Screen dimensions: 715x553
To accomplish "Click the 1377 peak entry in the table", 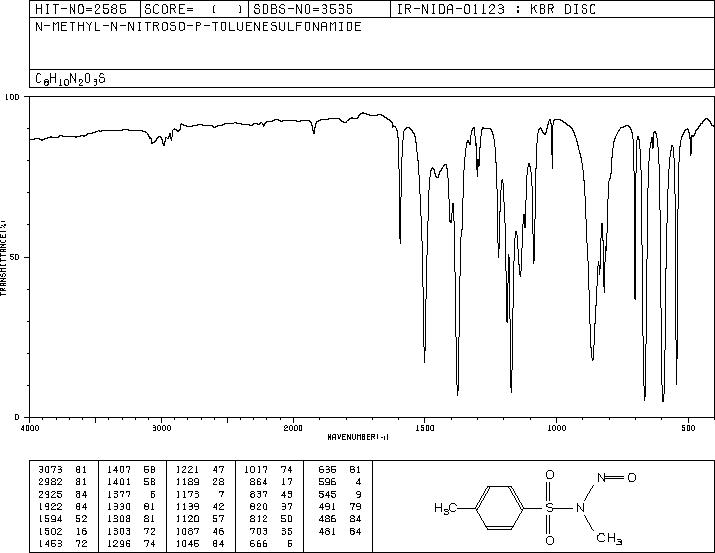I will point(131,494).
